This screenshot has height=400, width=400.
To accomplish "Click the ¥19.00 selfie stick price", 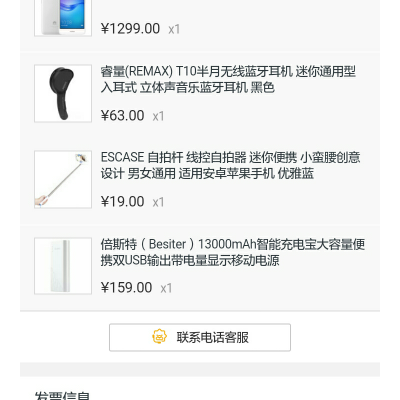I will tap(123, 202).
